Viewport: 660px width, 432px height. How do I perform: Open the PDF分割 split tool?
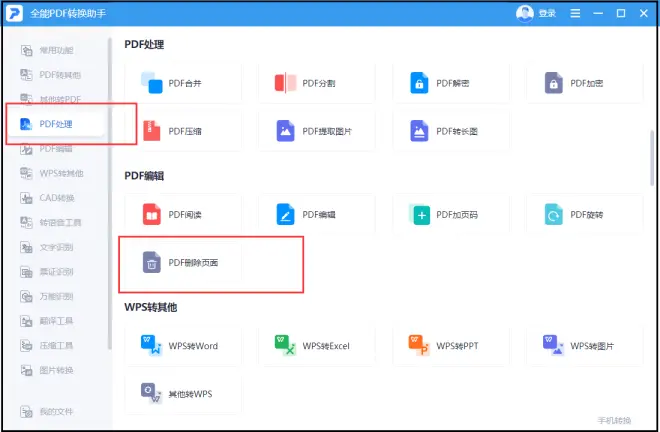click(317, 83)
